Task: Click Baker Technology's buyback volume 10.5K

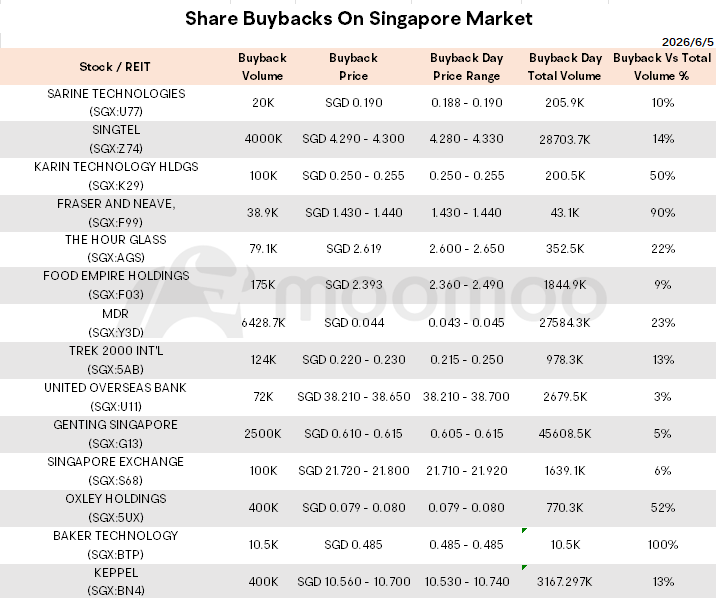Action: [x=263, y=545]
